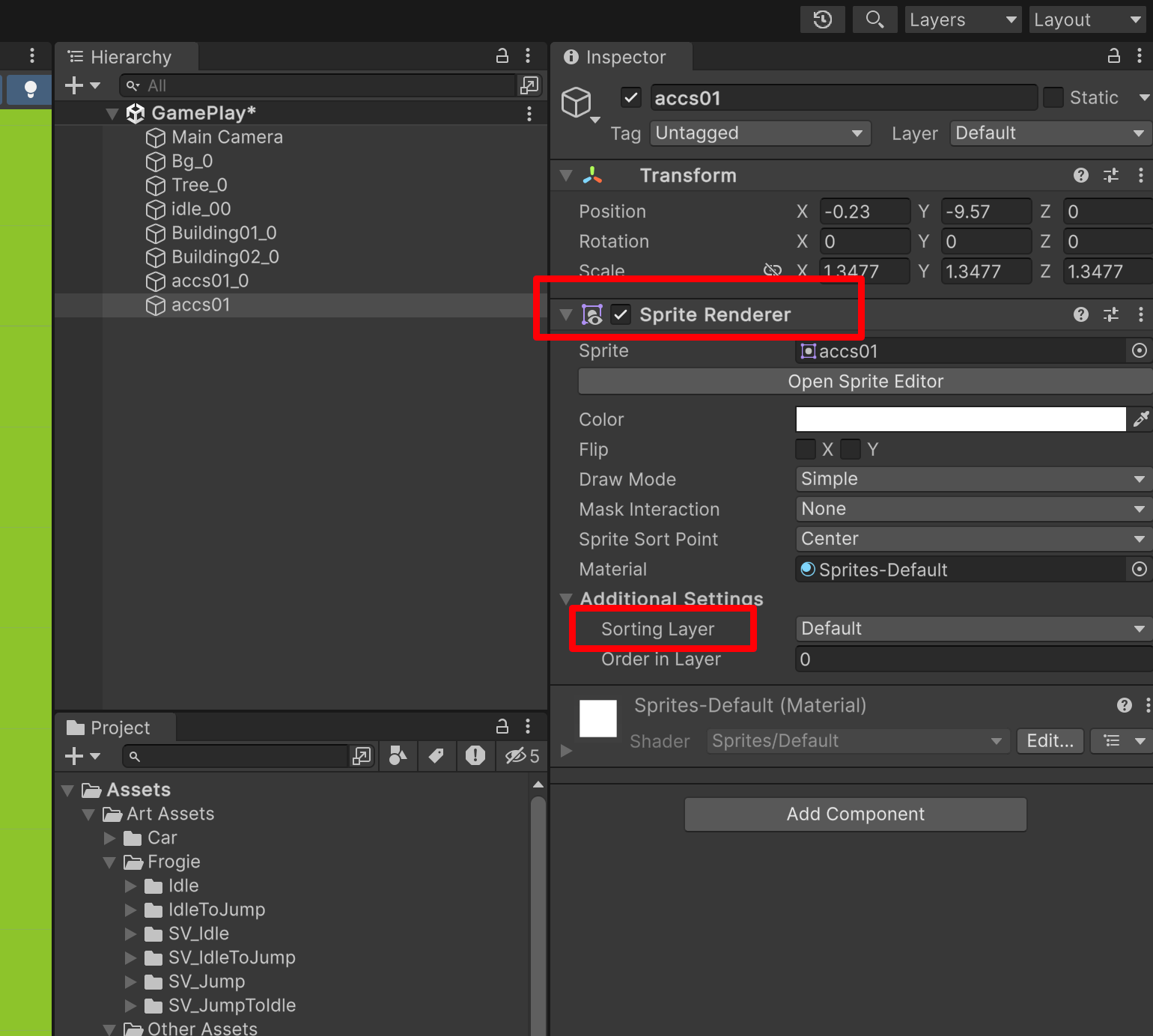Click Sprites-Default material preview swatch
The width and height of the screenshot is (1153, 1036).
pyautogui.click(x=598, y=719)
